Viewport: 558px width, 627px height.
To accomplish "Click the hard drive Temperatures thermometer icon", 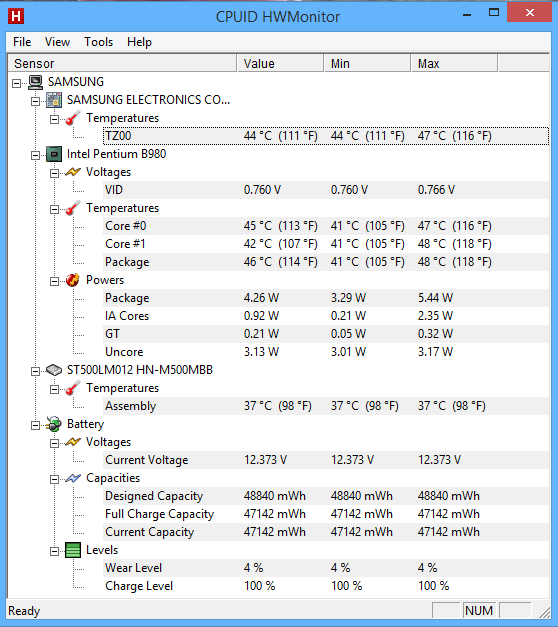I will (73, 388).
